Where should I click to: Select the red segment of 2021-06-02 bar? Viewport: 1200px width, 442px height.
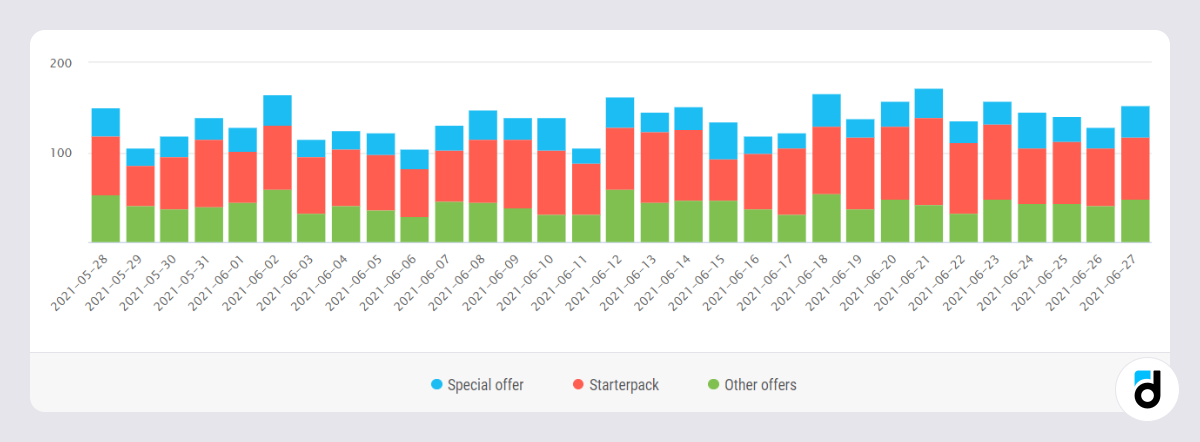[277, 157]
